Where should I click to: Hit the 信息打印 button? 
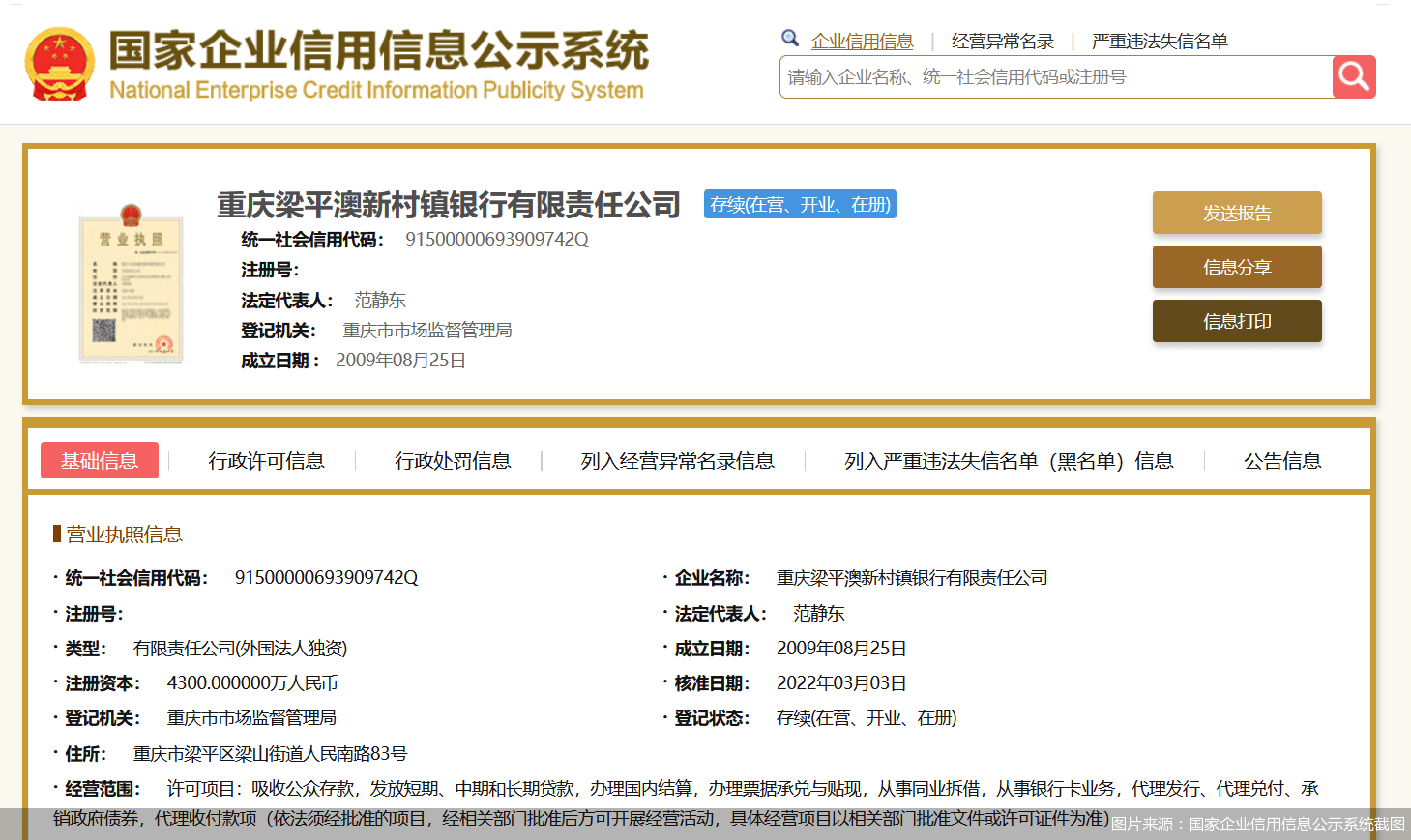coord(1236,321)
